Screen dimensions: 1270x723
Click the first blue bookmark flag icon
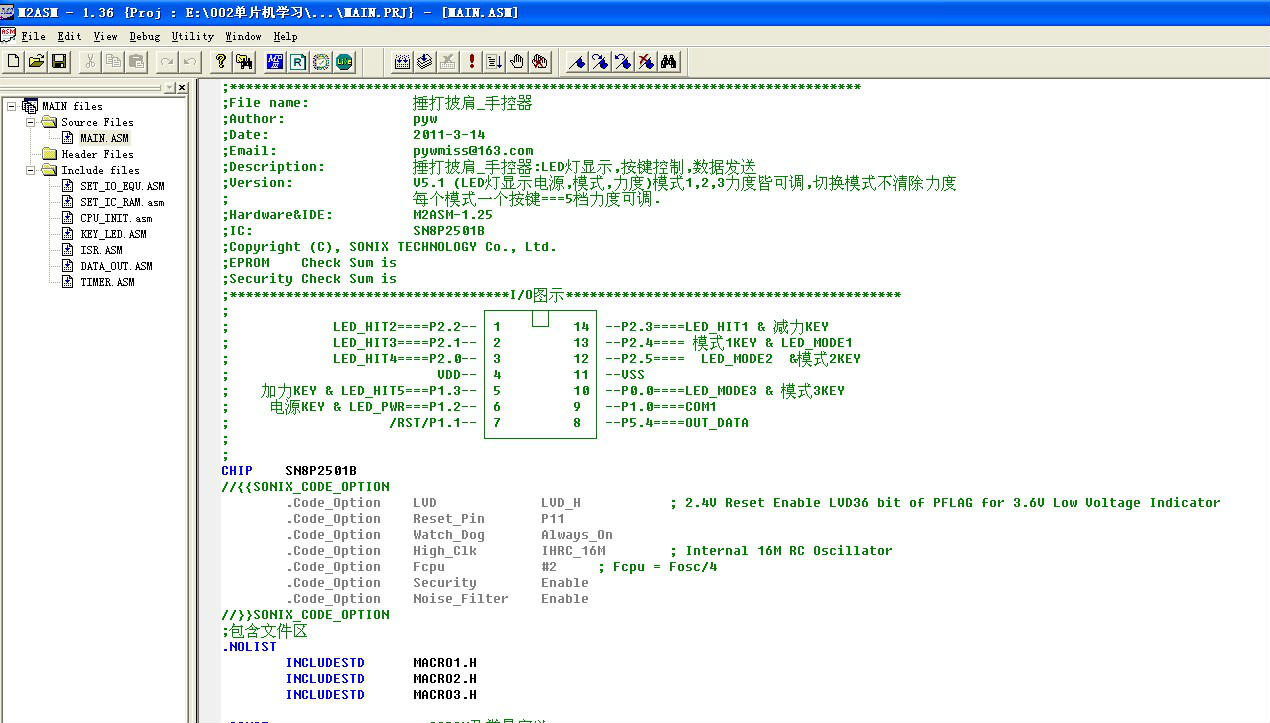pos(577,62)
